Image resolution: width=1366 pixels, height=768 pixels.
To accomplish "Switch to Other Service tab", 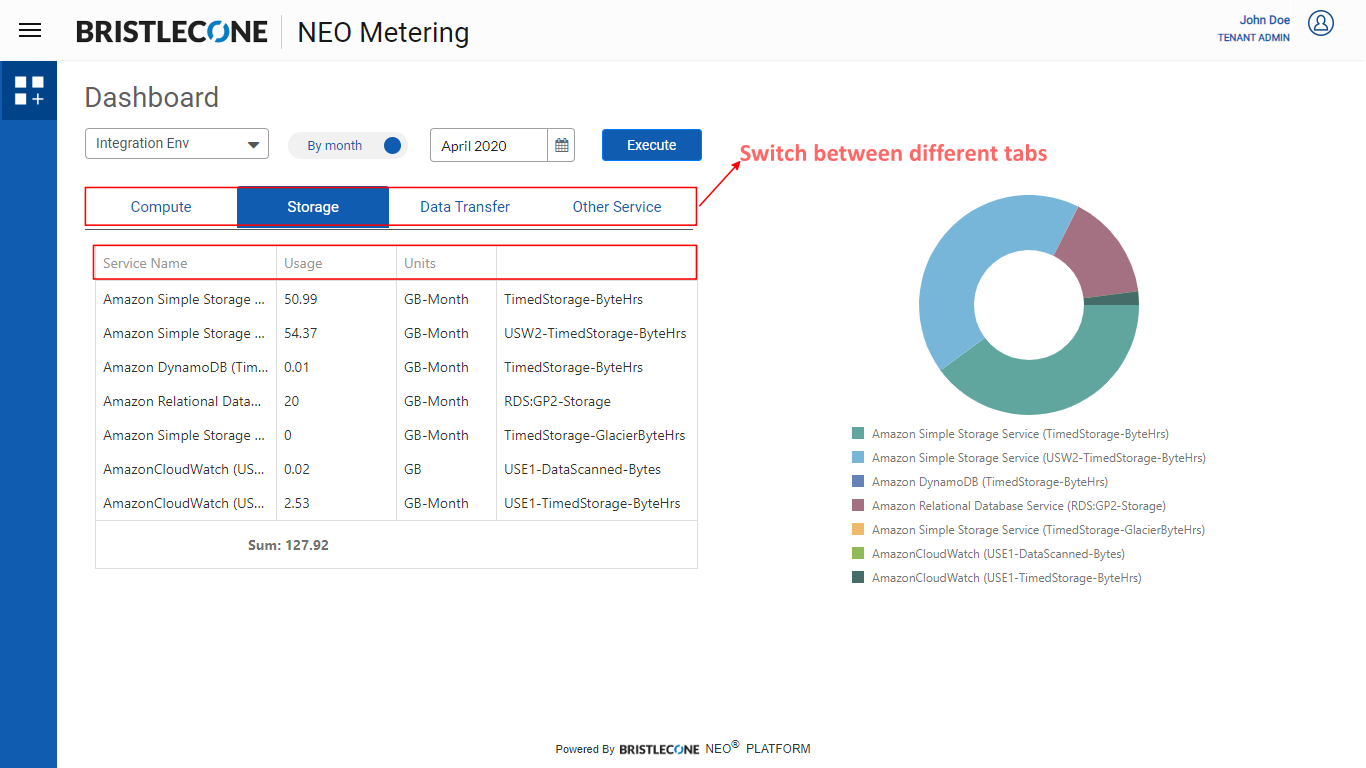I will click(617, 207).
